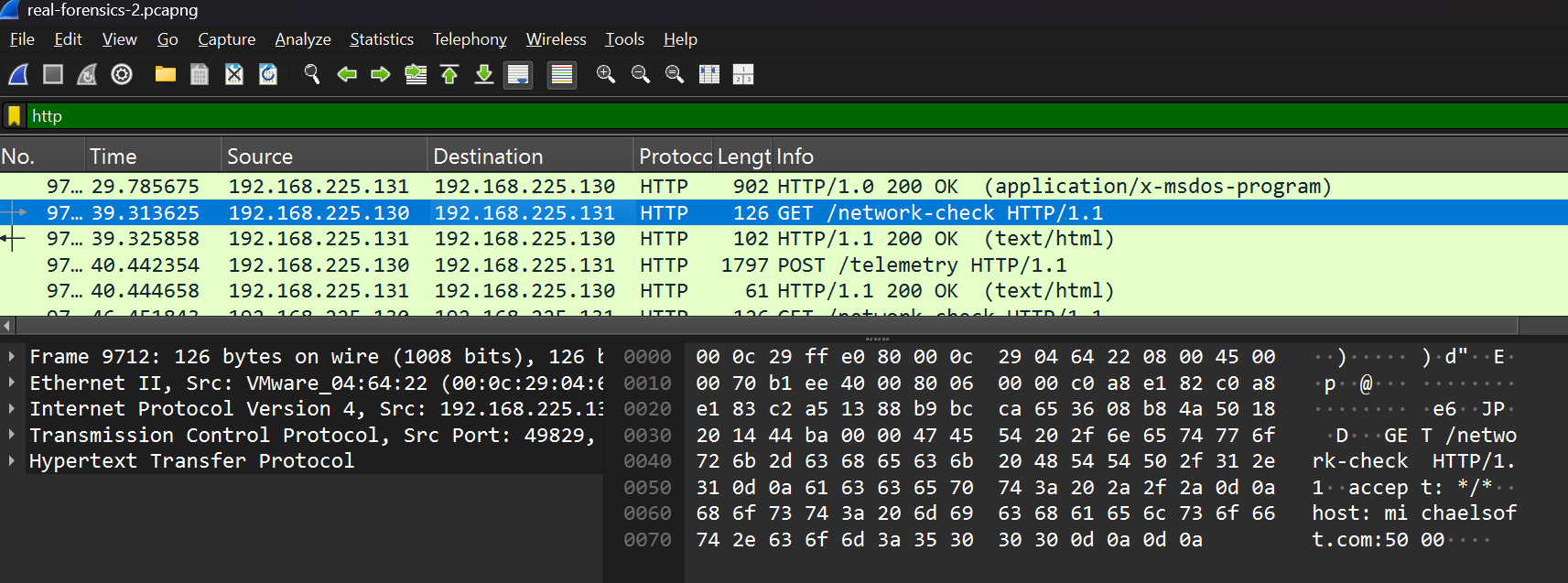Open capture options gear icon
This screenshot has height=583, width=1568.
click(x=122, y=74)
